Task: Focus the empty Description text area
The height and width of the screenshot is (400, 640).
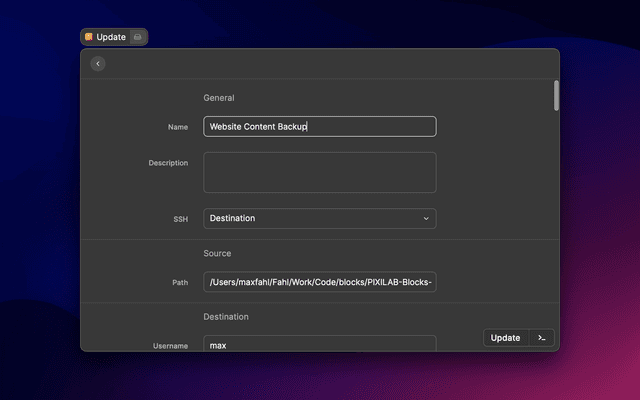Action: tap(320, 172)
